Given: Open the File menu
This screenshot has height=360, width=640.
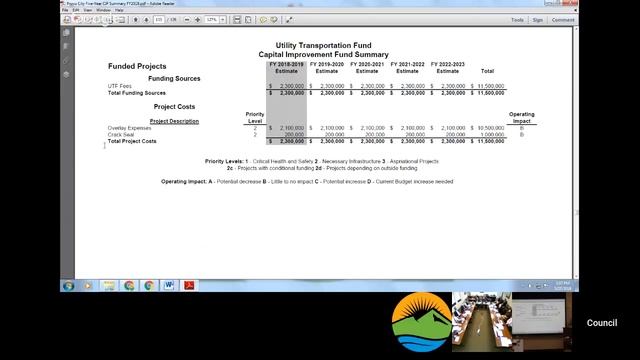Looking at the screenshot, I should (65, 10).
